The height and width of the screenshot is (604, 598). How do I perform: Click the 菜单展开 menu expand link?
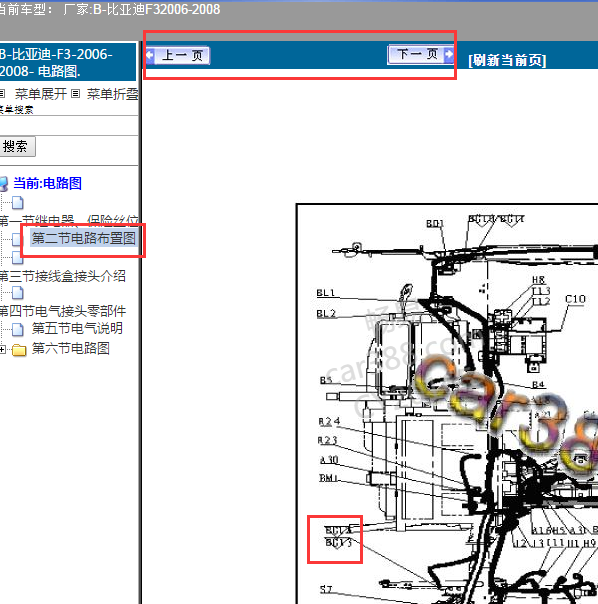(x=41, y=94)
